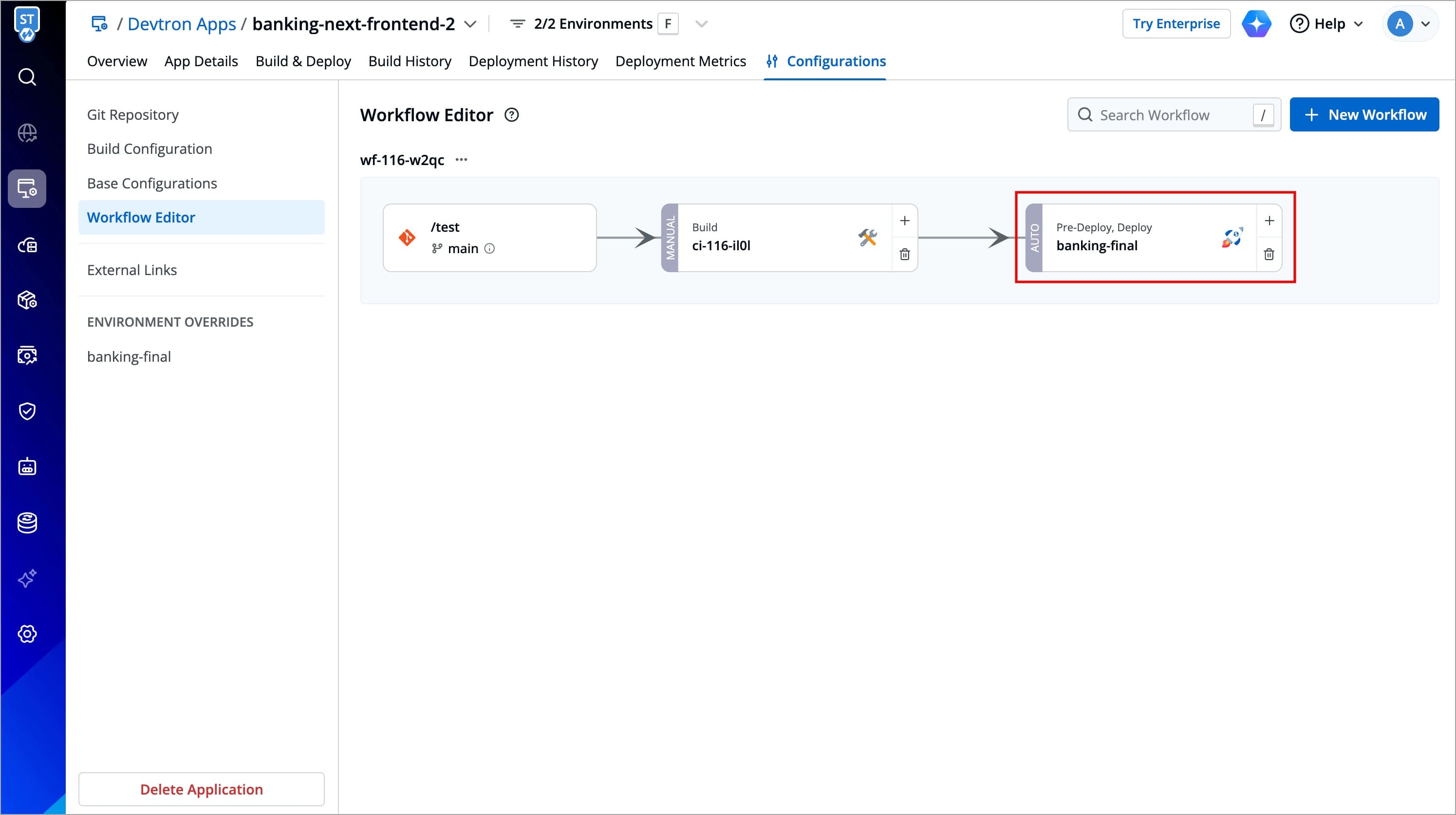This screenshot has height=815, width=1456.
Task: Delete the ci-116-il0l build pipeline
Action: point(904,254)
